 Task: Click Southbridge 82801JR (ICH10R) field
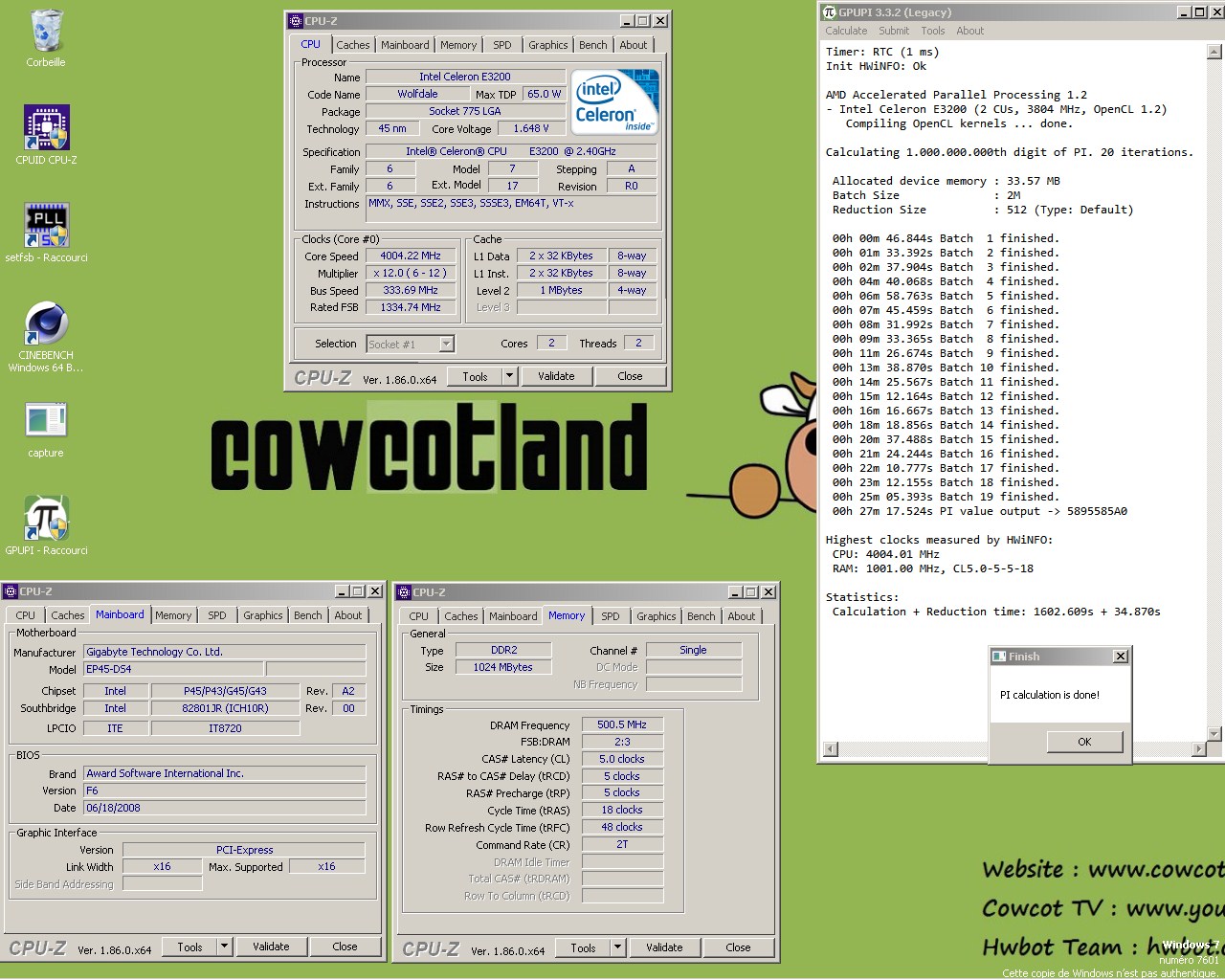click(225, 708)
